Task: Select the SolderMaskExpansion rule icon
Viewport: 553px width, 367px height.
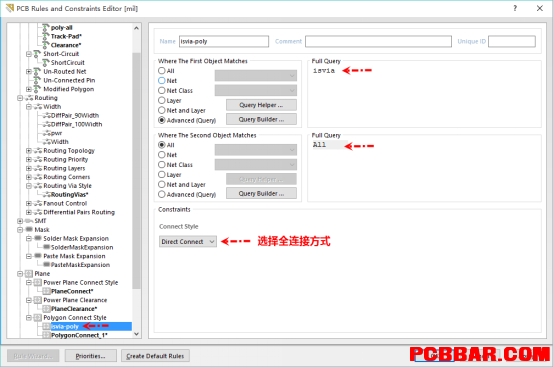Action: tap(47, 247)
